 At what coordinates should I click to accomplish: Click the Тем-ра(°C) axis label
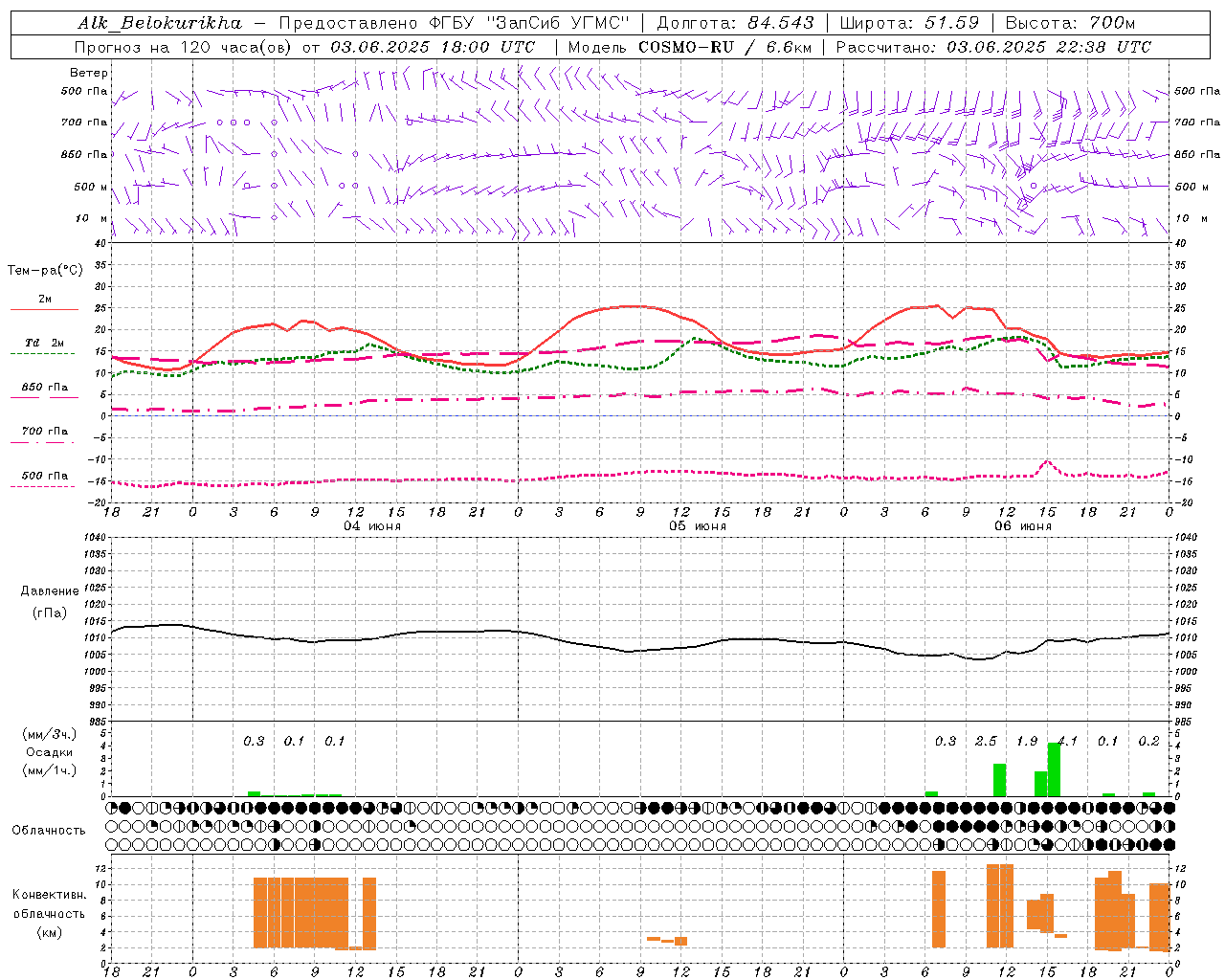[45, 271]
